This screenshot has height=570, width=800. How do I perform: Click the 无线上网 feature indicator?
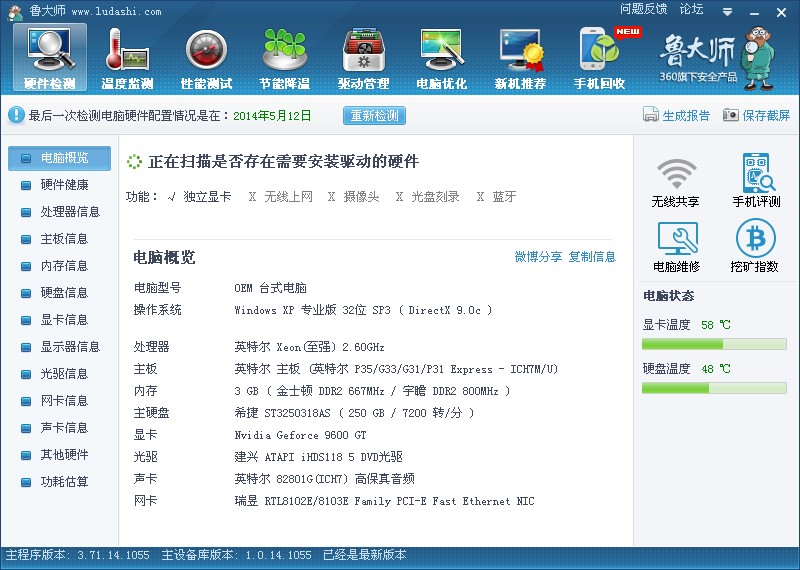point(281,196)
